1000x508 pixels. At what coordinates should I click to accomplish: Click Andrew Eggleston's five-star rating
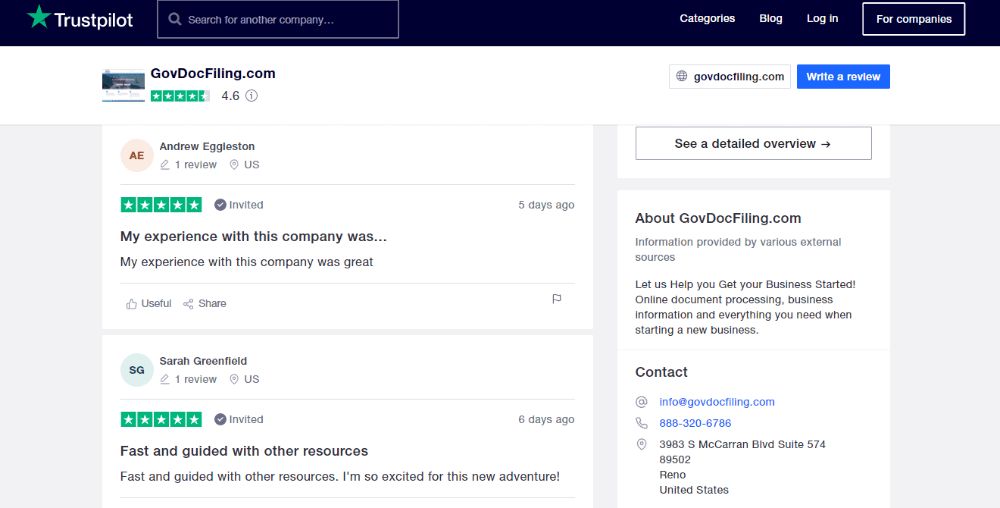(161, 205)
